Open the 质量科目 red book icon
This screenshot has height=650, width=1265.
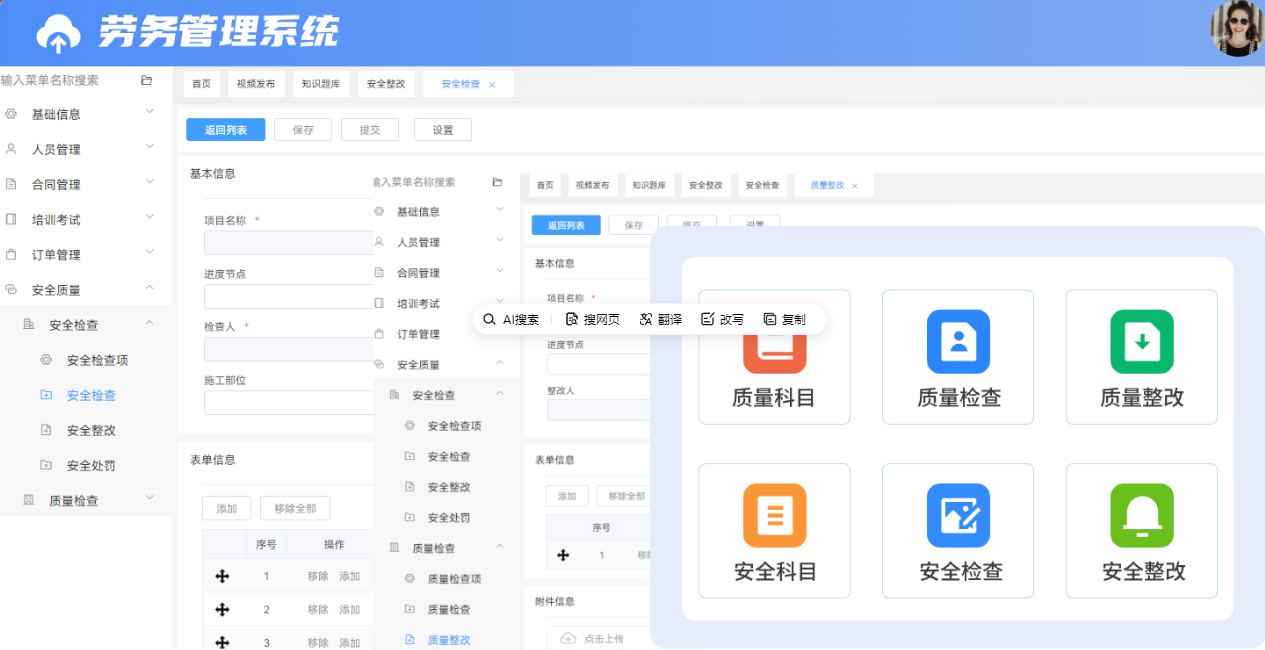tap(774, 341)
